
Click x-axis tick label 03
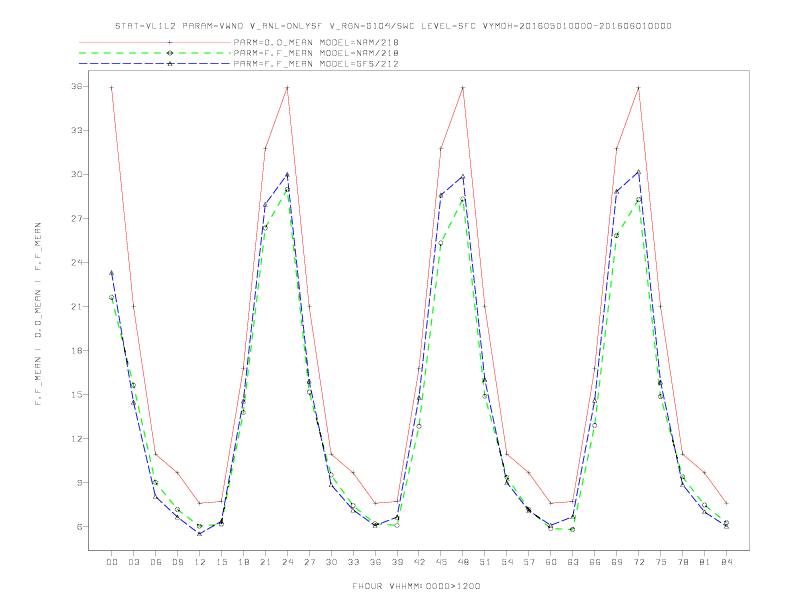tap(133, 562)
